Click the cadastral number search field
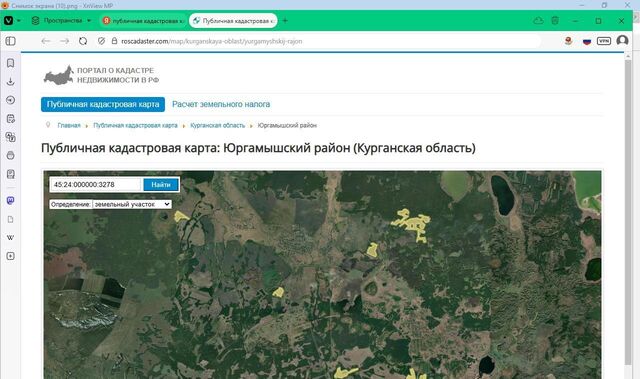This screenshot has width=640, height=379. 96,184
